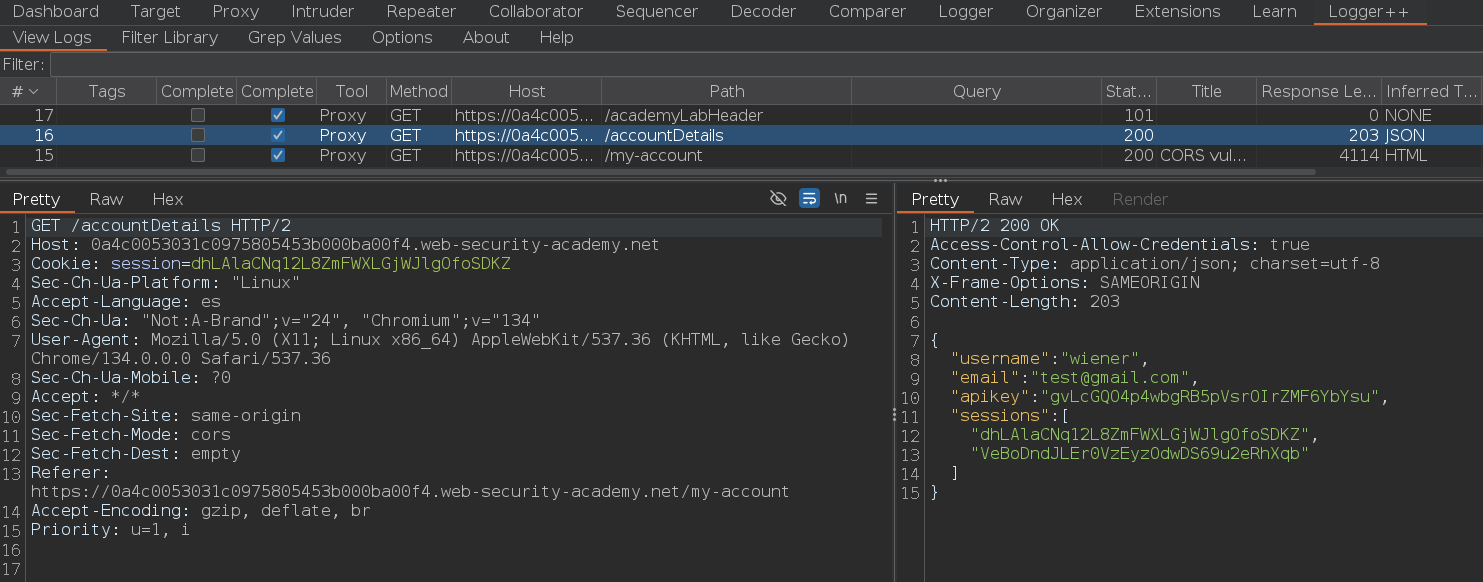Open the Comparer tab
The height and width of the screenshot is (582, 1483).
[867, 12]
